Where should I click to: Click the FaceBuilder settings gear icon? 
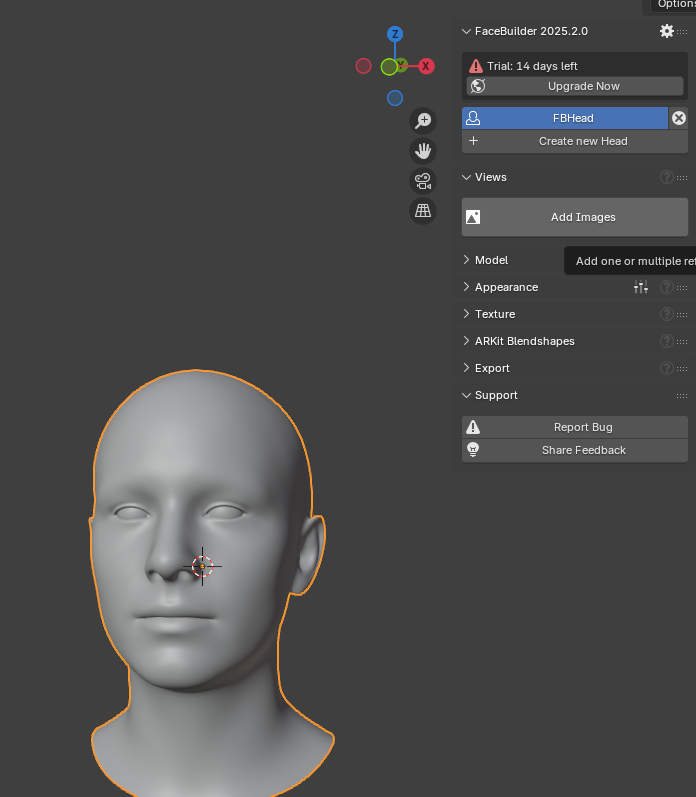[666, 31]
